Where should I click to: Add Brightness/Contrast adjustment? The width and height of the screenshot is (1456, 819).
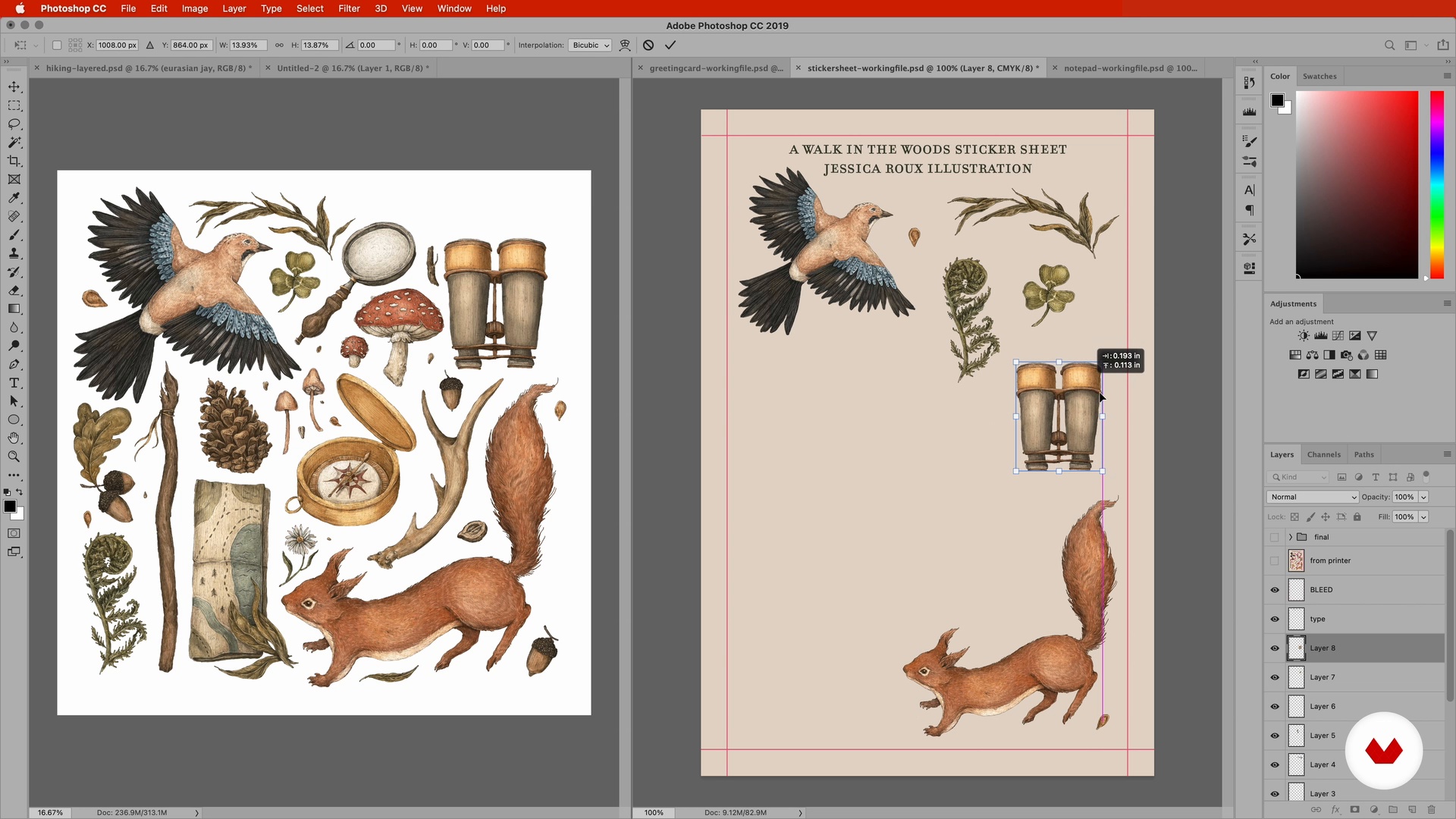(1304, 336)
